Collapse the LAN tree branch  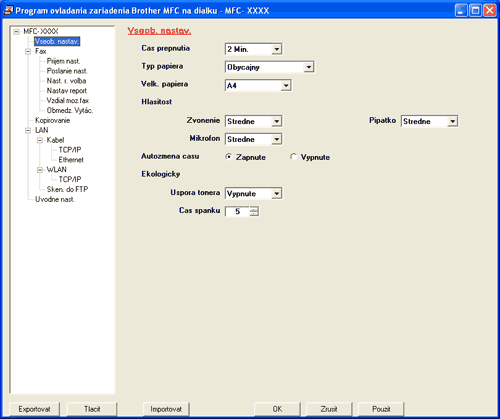click(28, 130)
